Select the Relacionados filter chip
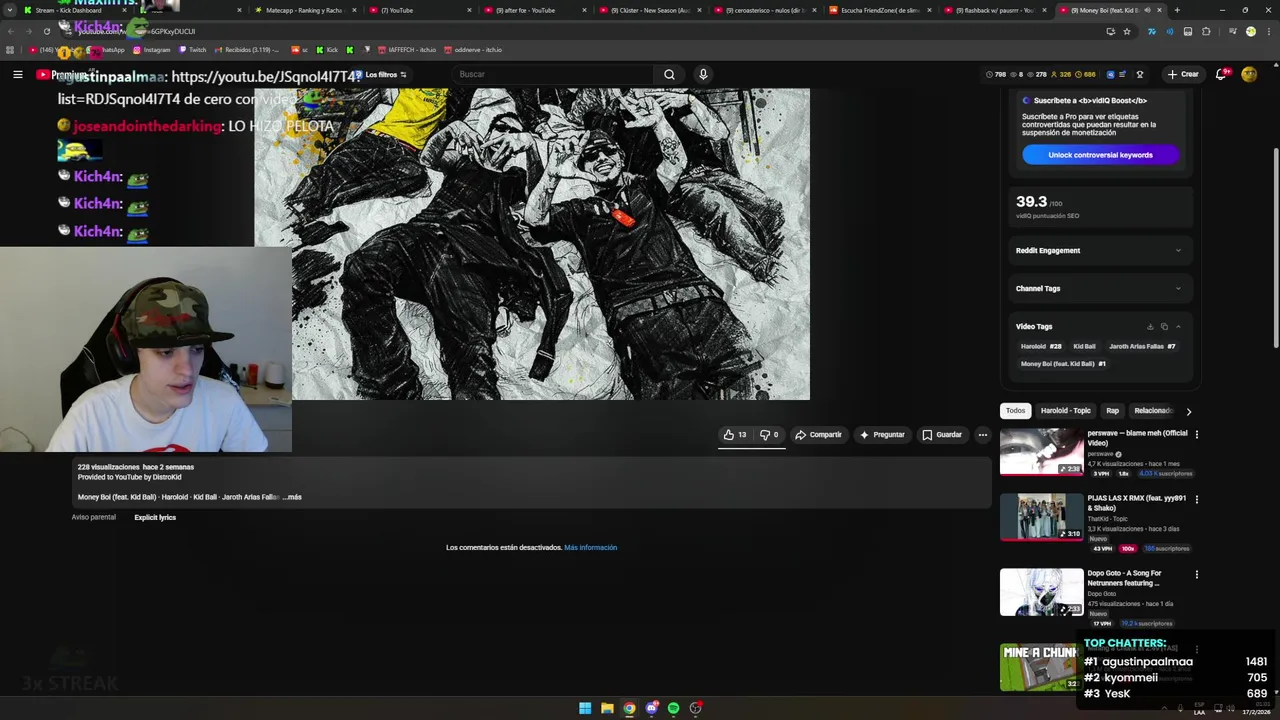This screenshot has height=720, width=1280. [1152, 411]
